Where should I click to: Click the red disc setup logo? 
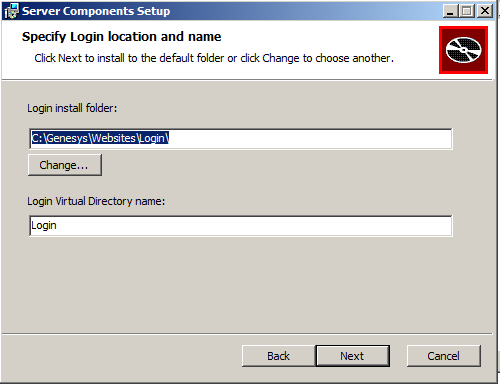click(x=463, y=50)
